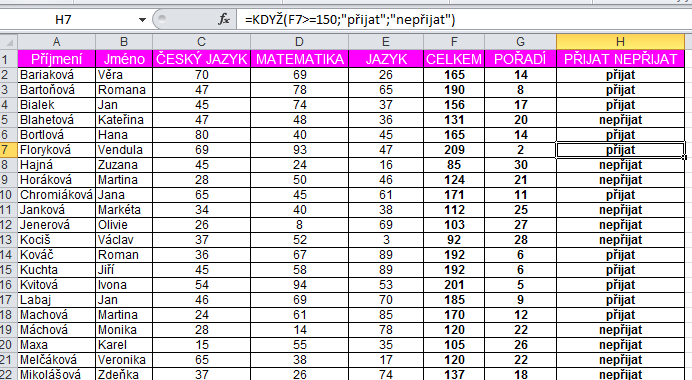692x380 pixels.
Task: Click the formula bar with KDYŽ formula
Action: pyautogui.click(x=464, y=19)
